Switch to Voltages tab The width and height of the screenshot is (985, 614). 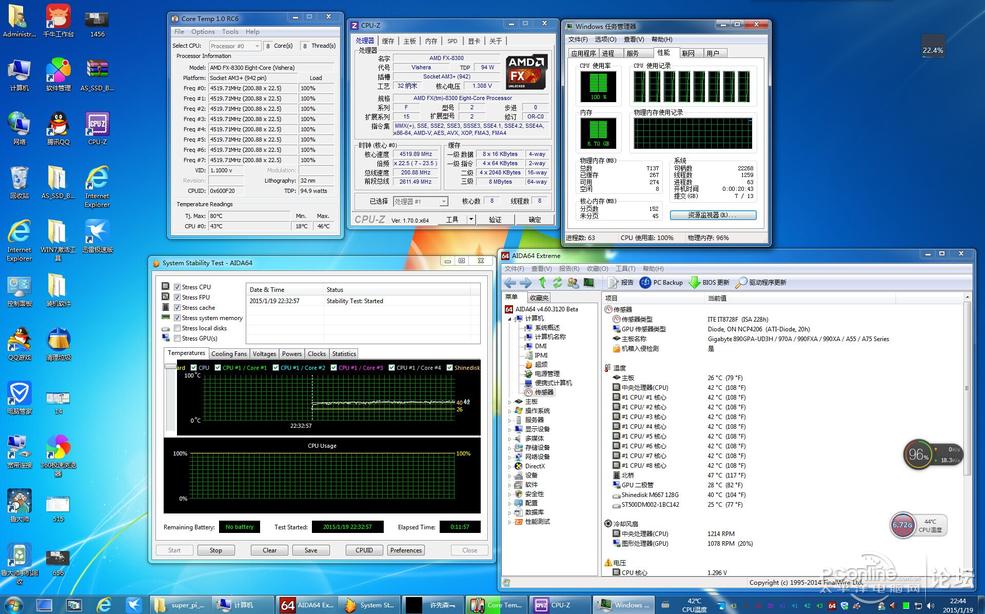pyautogui.click(x=264, y=354)
